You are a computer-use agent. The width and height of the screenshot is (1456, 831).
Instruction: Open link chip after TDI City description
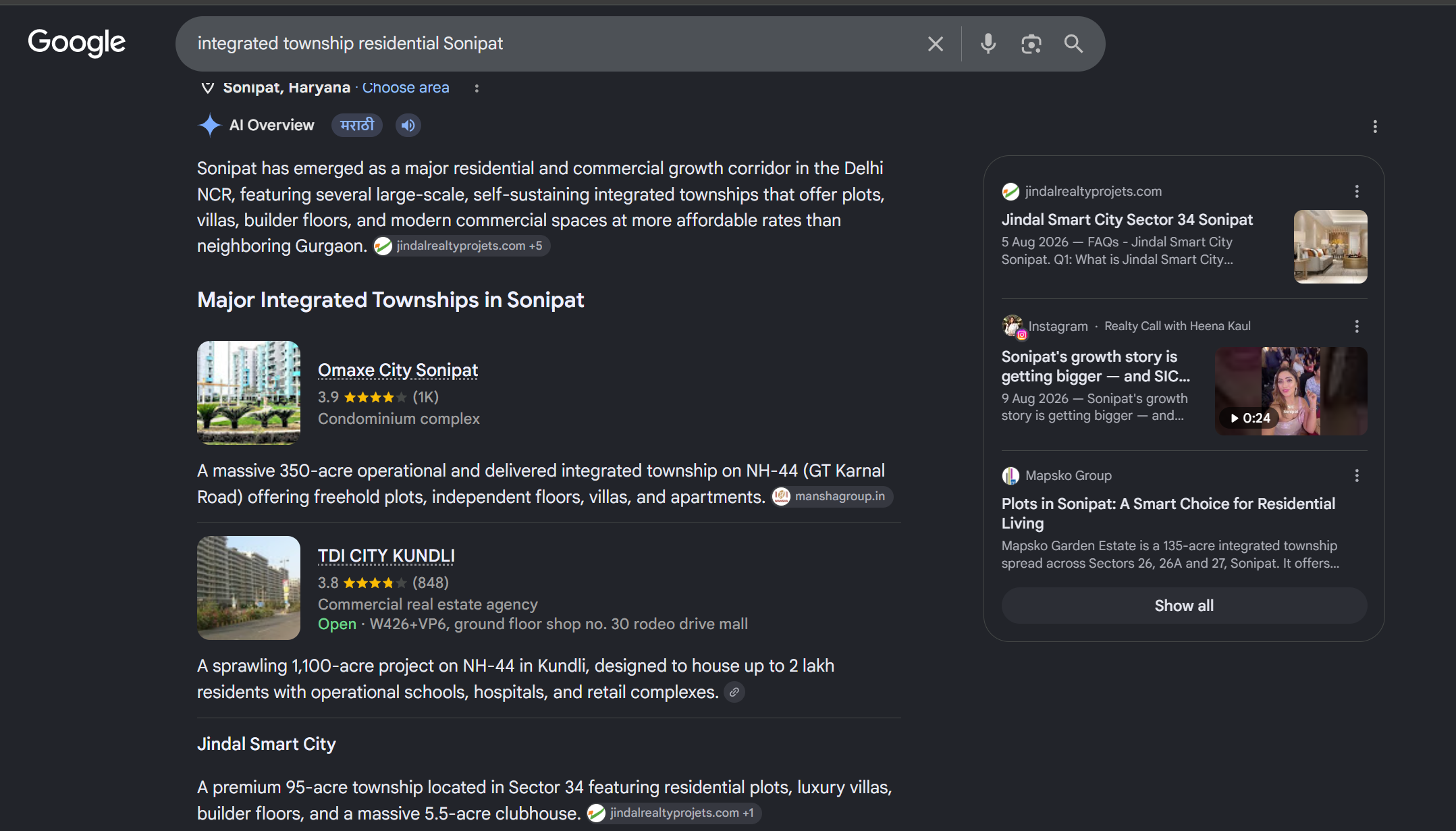734,692
